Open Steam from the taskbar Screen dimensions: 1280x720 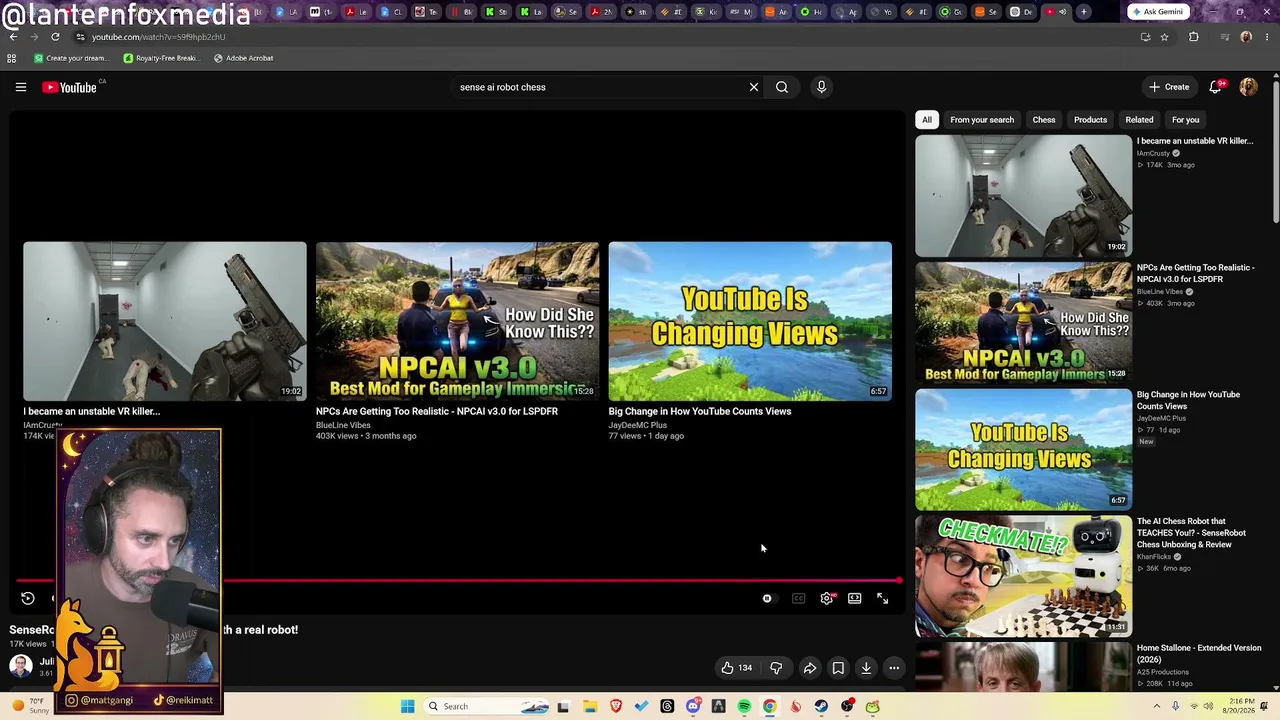click(x=821, y=706)
